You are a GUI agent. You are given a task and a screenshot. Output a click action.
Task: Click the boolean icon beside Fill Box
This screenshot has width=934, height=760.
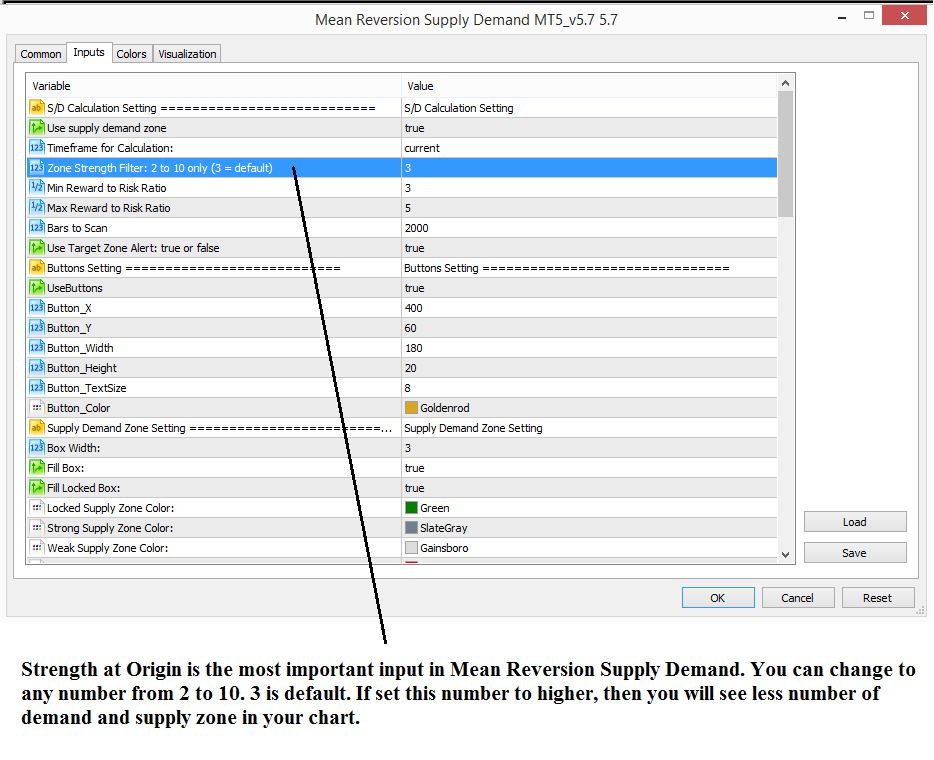(x=37, y=468)
